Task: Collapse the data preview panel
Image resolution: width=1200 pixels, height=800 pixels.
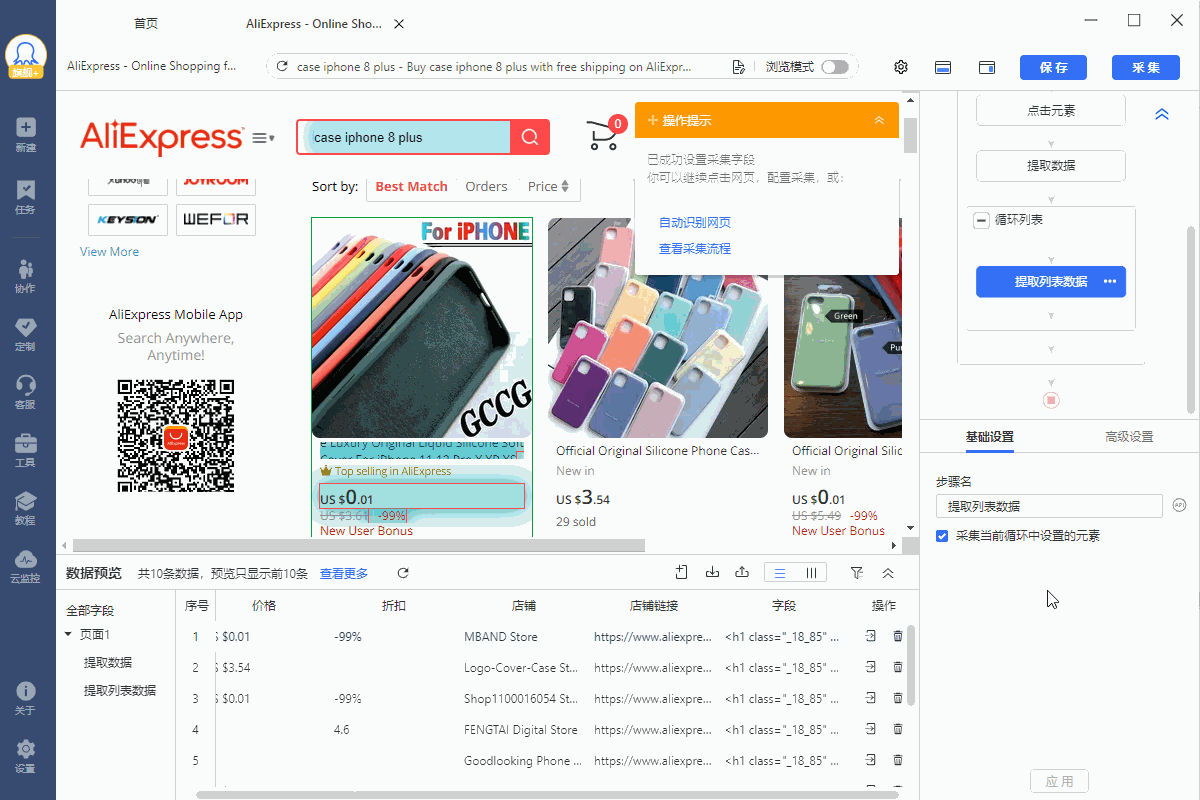Action: pos(887,573)
